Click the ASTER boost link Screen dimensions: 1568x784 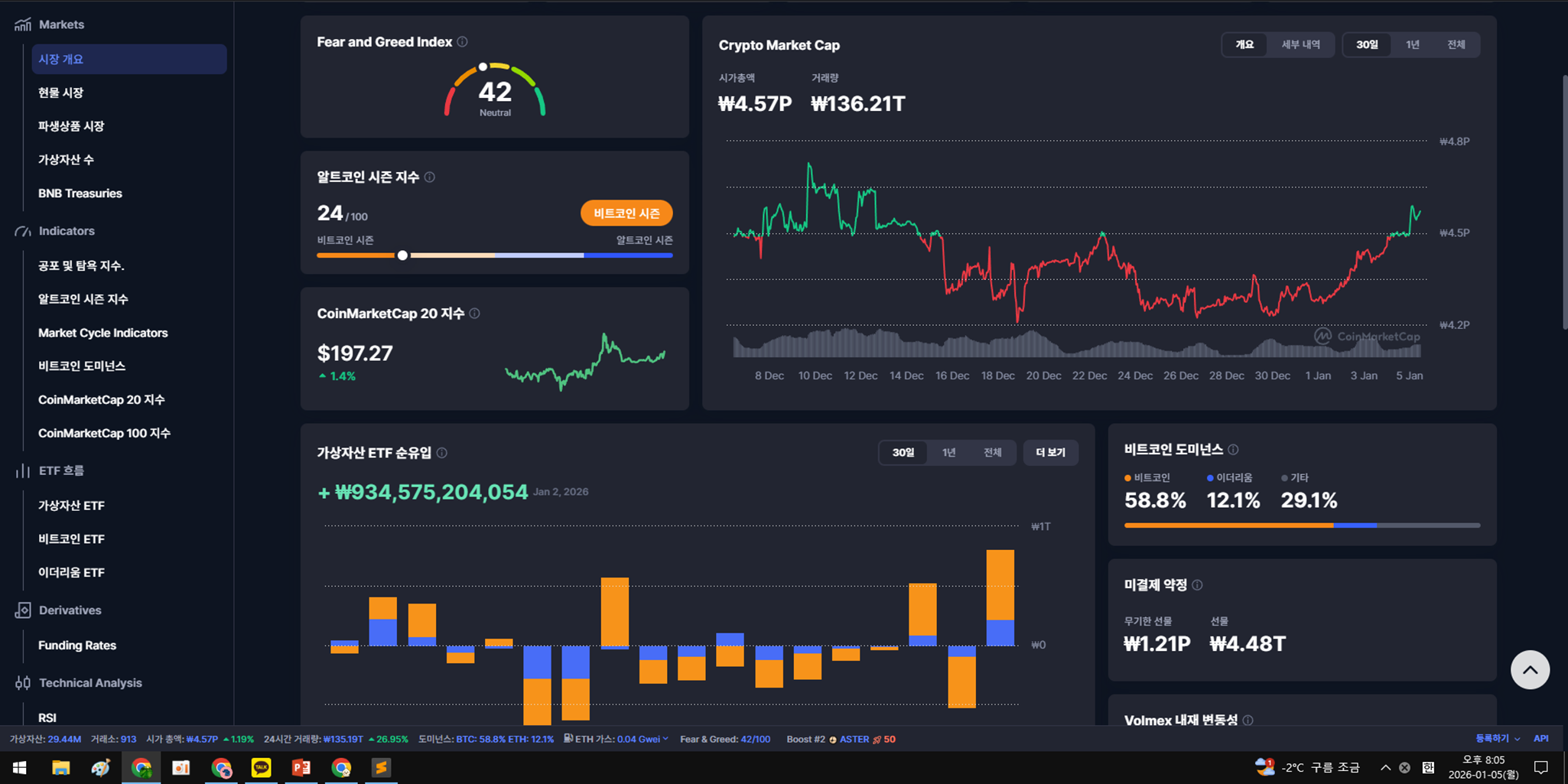click(854, 740)
